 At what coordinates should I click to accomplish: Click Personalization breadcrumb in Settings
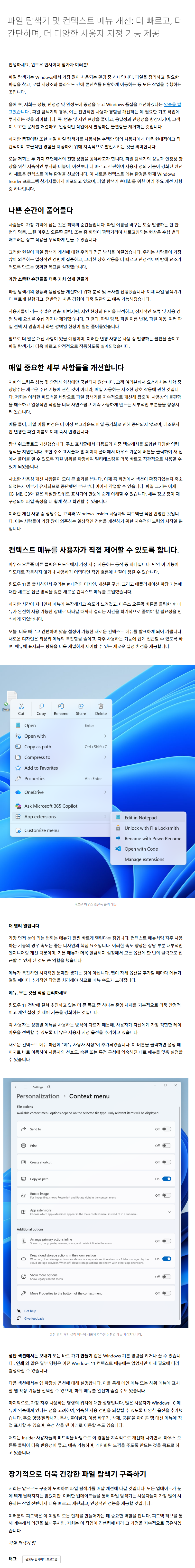[x=38, y=1096]
